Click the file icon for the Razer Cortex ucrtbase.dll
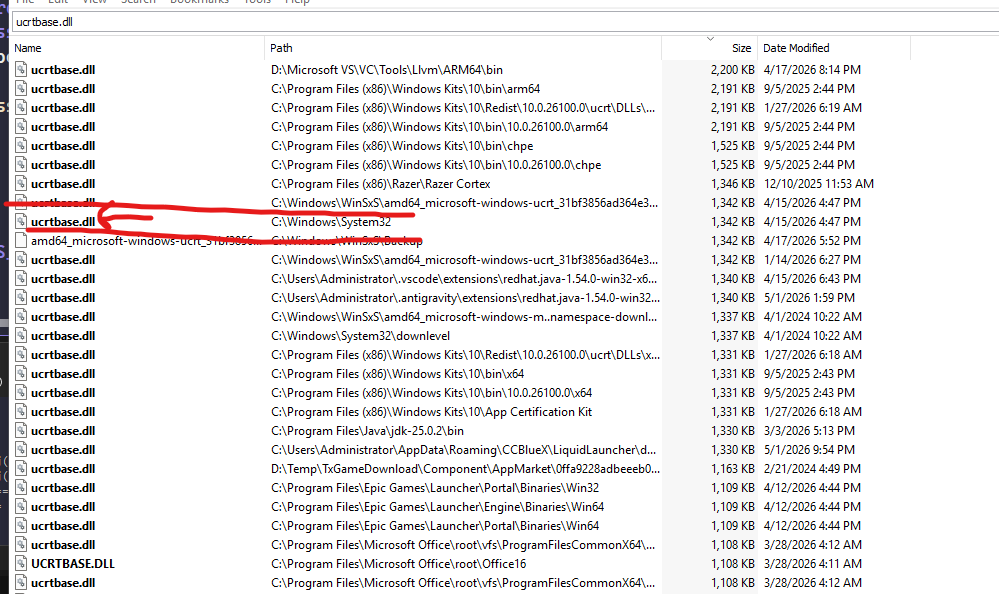The image size is (999, 594). [x=21, y=184]
